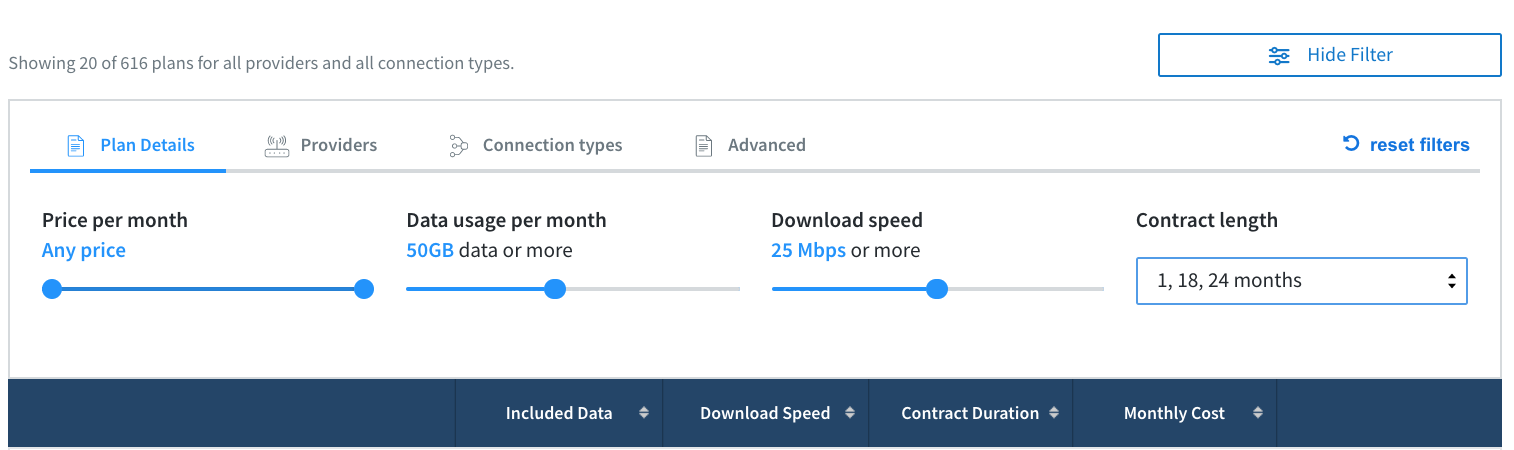Click the Plan Details document icon
The width and height of the screenshot is (1514, 450).
click(76, 146)
